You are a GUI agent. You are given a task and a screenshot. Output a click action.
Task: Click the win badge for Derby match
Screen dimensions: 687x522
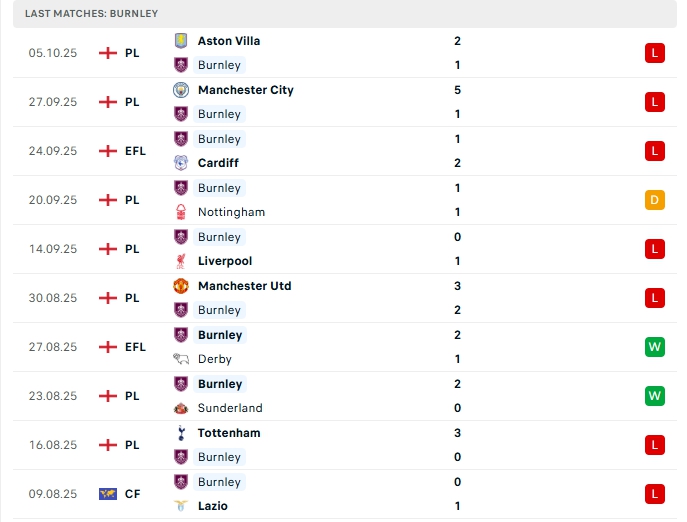655,347
